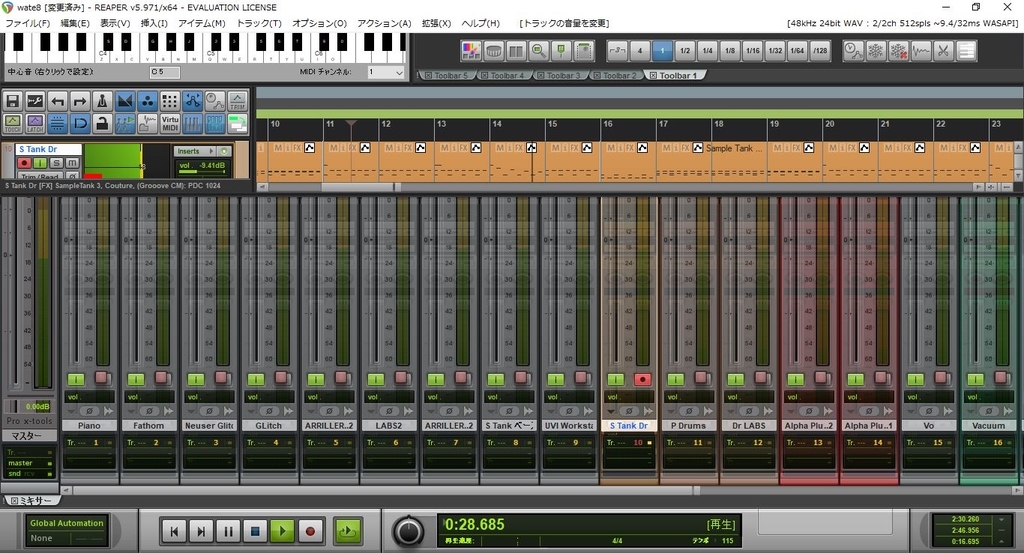Set grid to 1/4 division

point(708,50)
